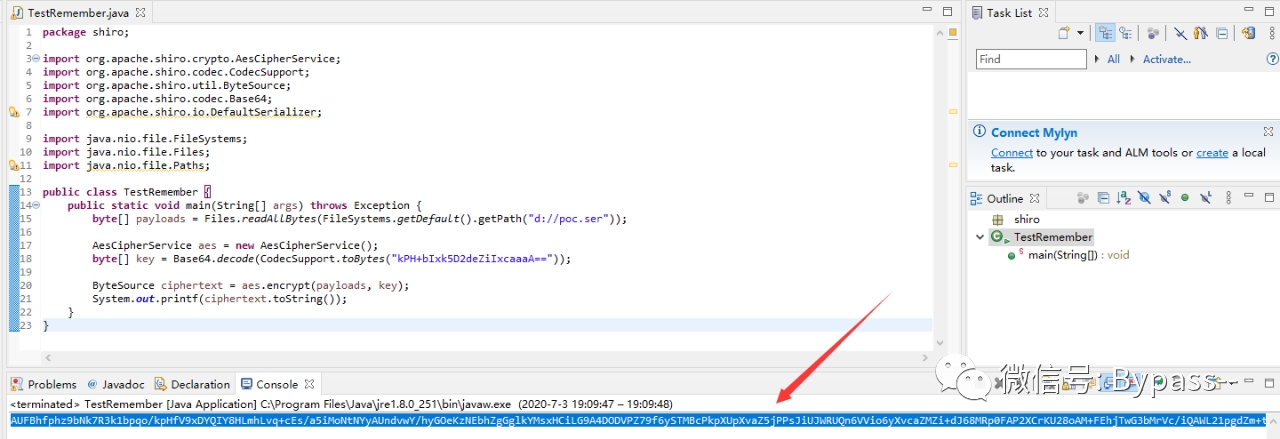
Task: Click the help question mark icon in Task List
Action: 1272,59
